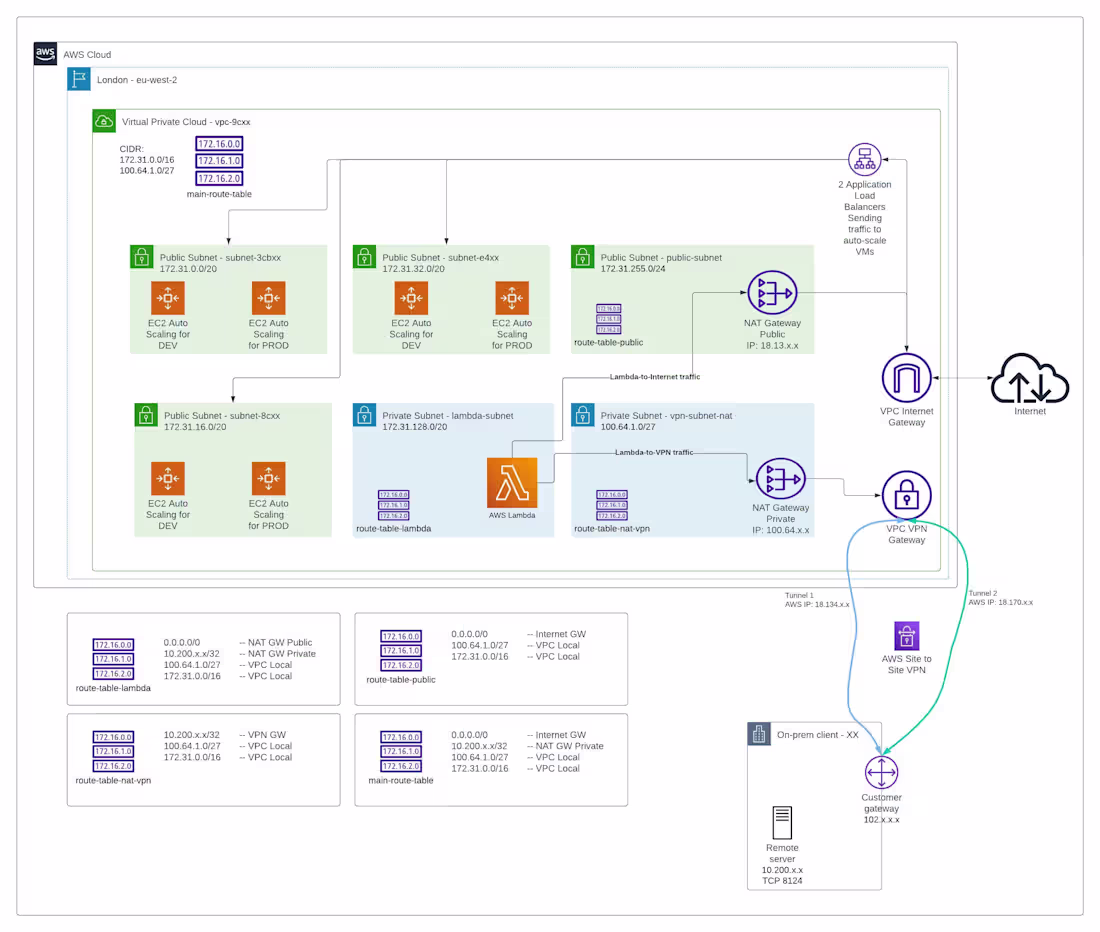Click the NAT Gateway Private icon

[x=781, y=478]
